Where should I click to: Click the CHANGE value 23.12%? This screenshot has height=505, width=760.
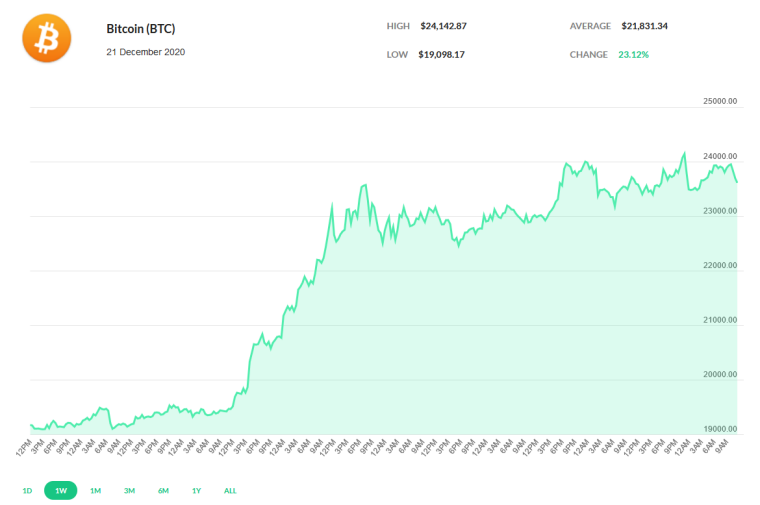pos(633,55)
